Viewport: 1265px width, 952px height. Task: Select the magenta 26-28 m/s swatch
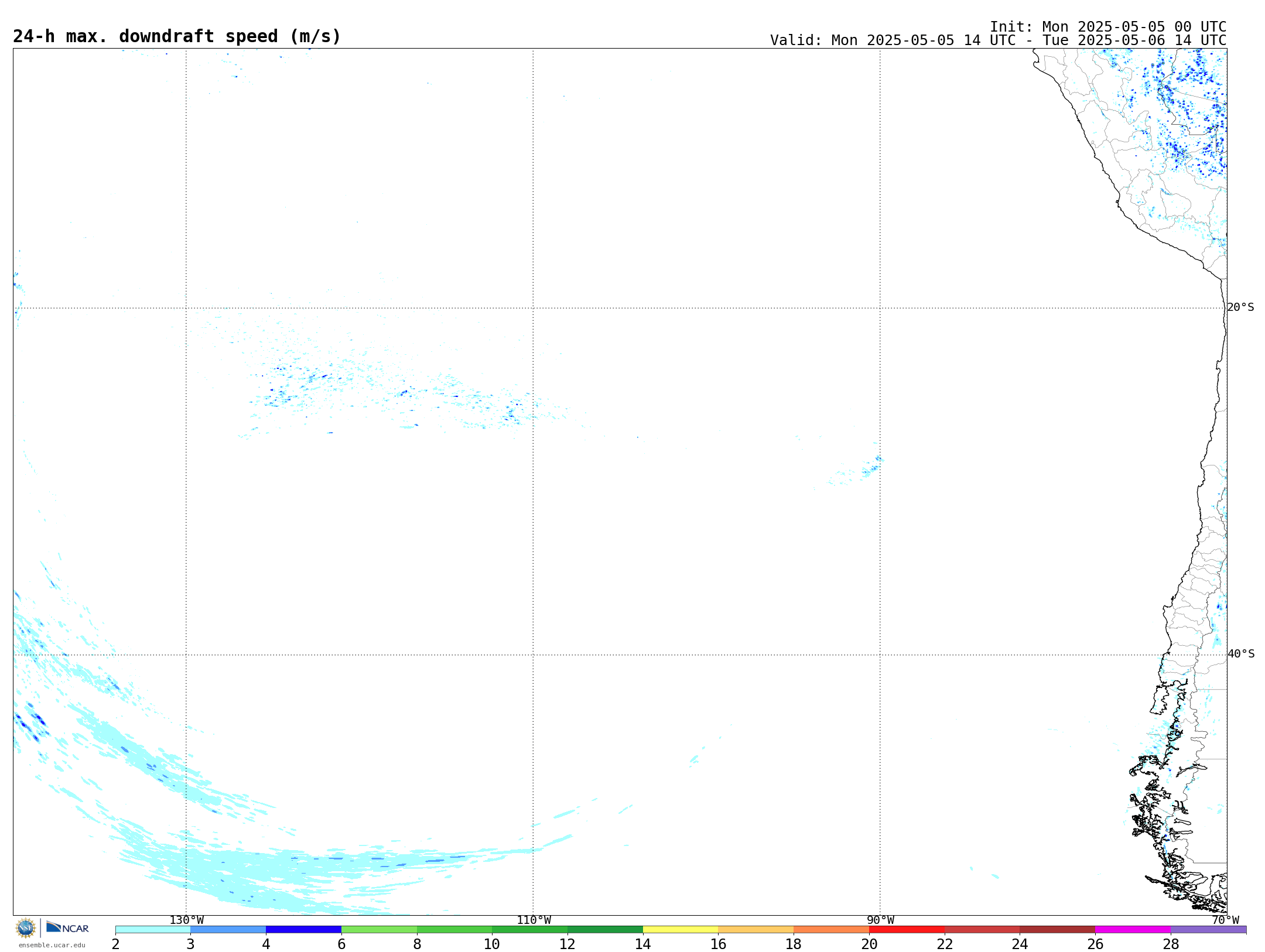coord(1133,929)
